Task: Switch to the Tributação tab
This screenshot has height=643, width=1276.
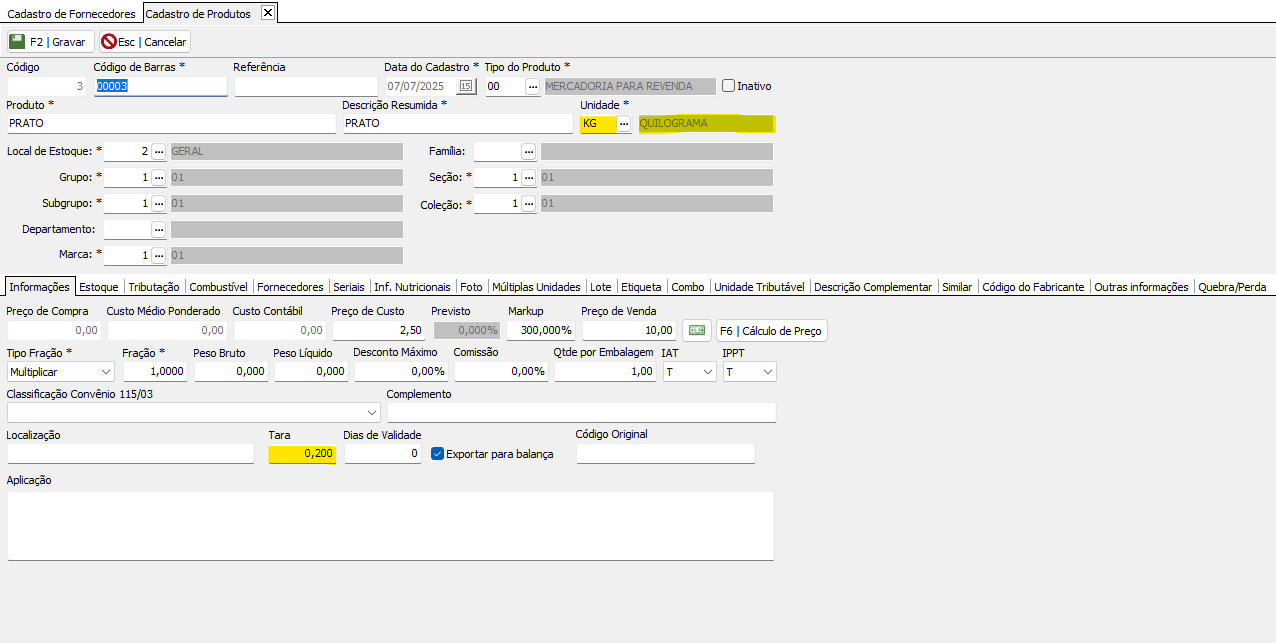Action: point(154,286)
